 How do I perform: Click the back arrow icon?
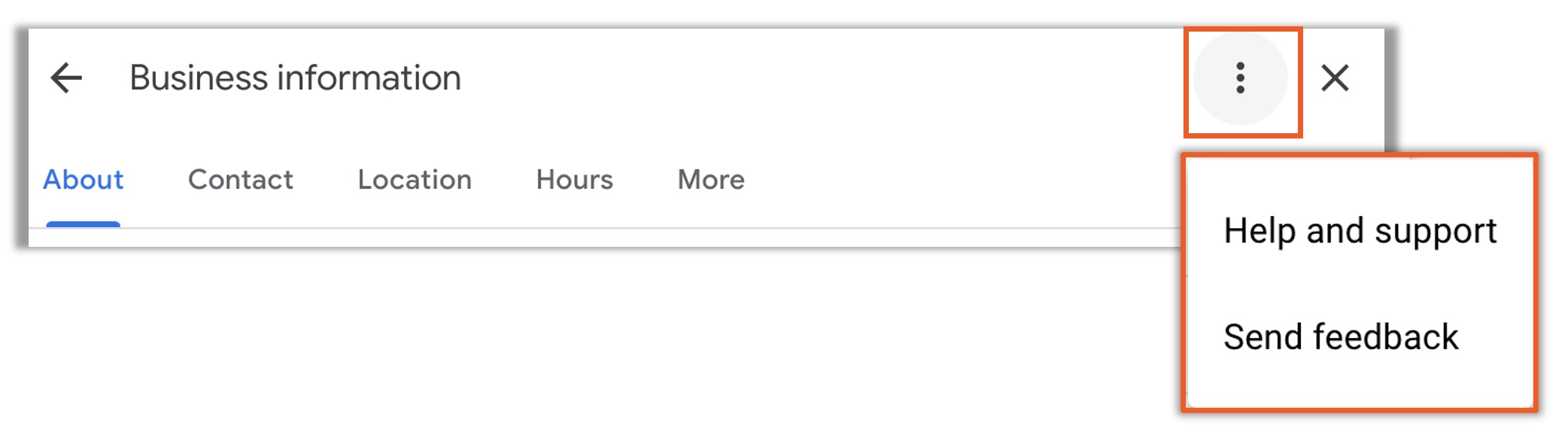66,78
